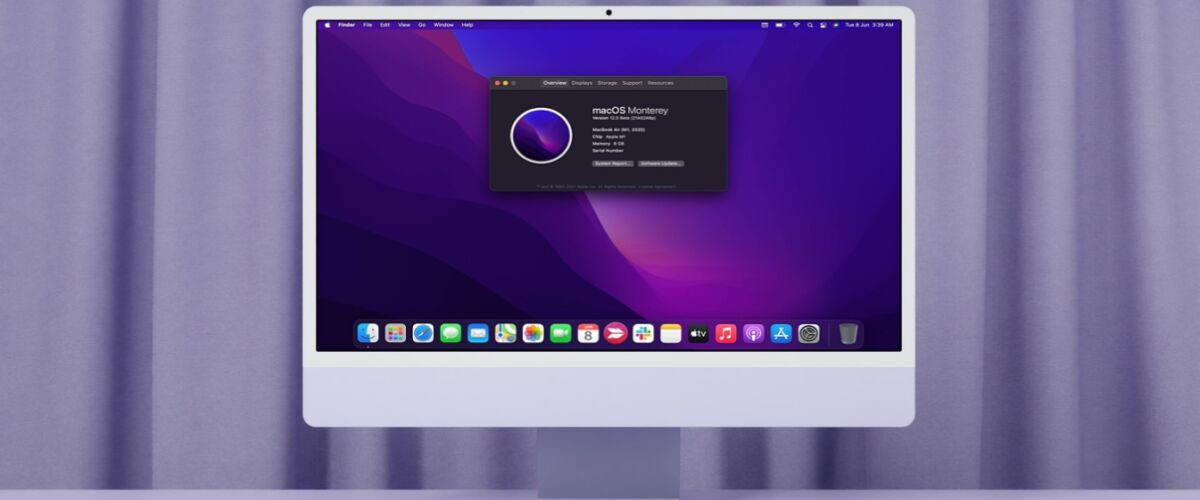Screen dimensions: 1200x500
Task: Open Slack from the Dock
Action: (643, 333)
